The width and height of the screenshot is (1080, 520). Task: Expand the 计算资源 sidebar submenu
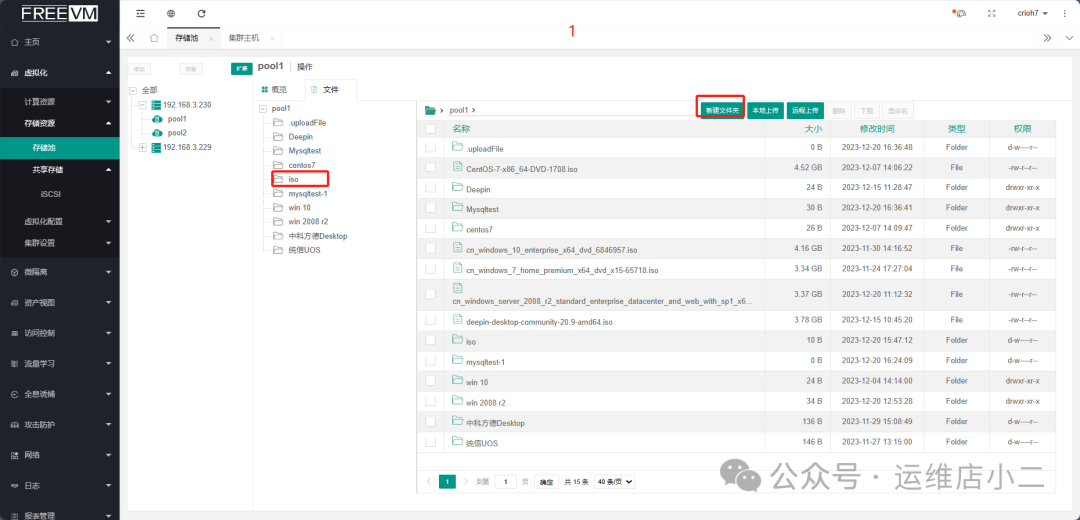pyautogui.click(x=60, y=101)
